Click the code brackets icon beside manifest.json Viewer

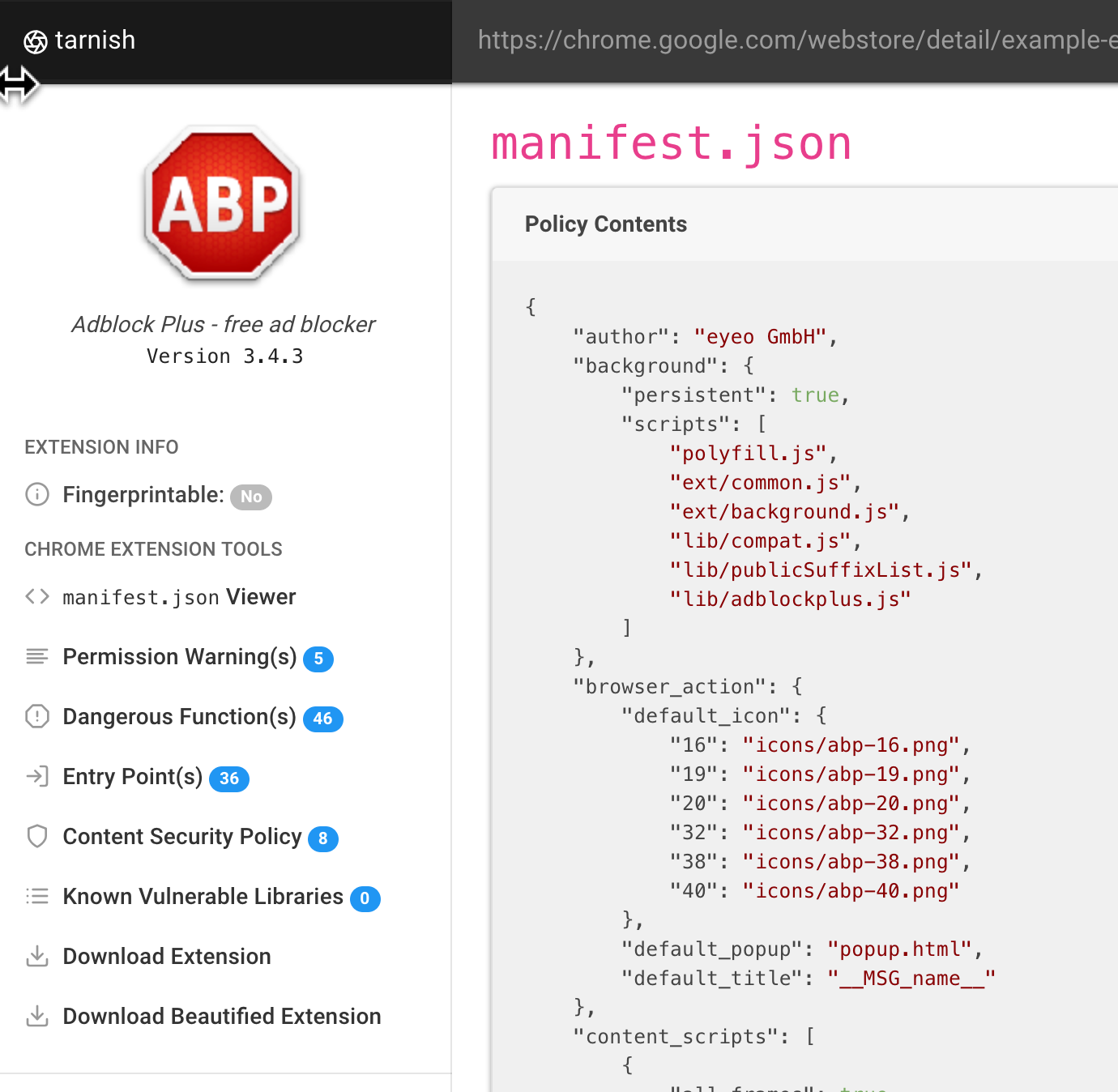37,597
